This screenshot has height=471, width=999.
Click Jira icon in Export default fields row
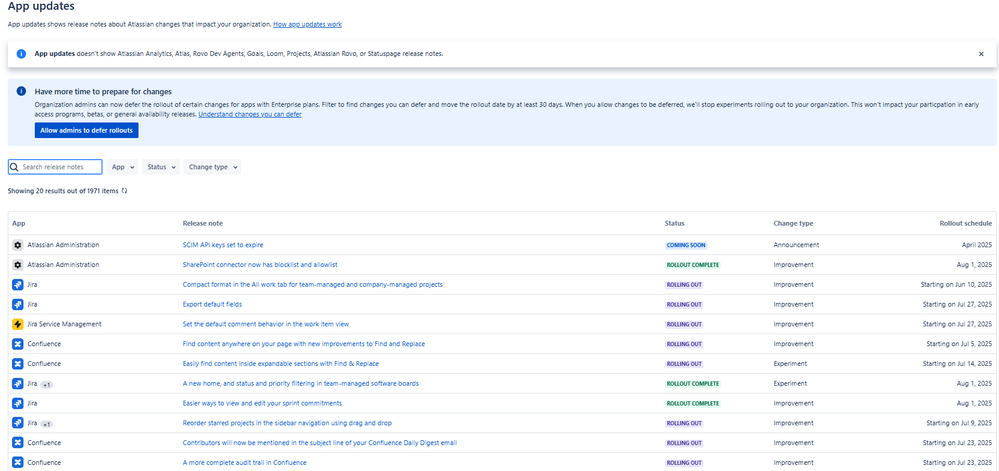[18, 304]
